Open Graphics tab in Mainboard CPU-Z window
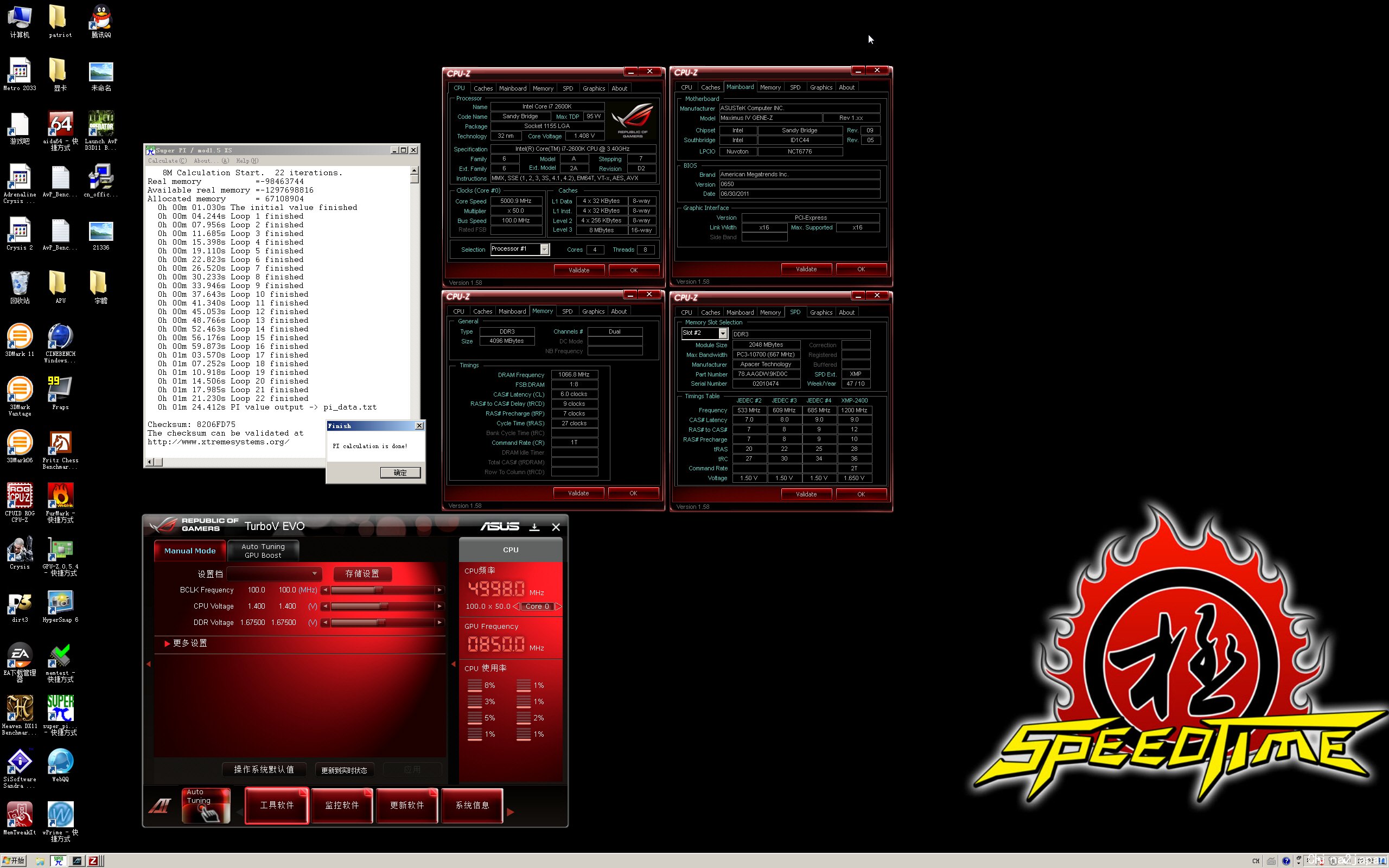The height and width of the screenshot is (868, 1389). click(x=821, y=87)
